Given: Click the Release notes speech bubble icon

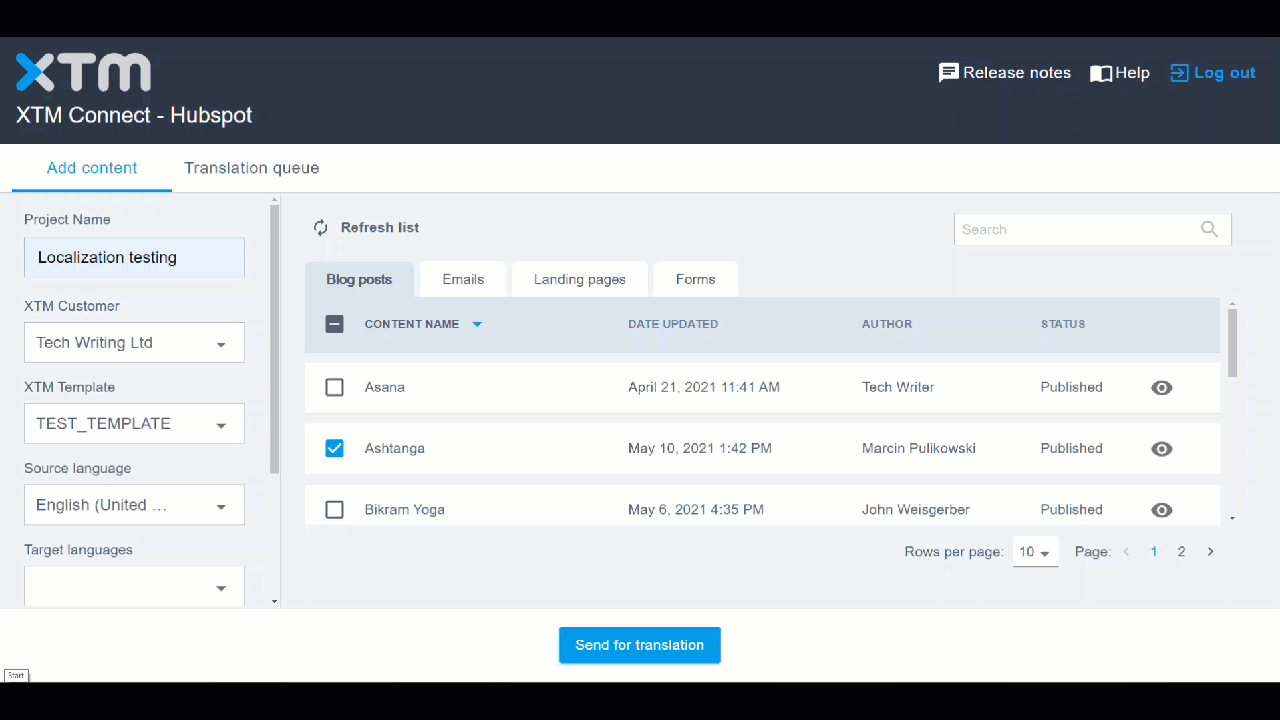Looking at the screenshot, I should [949, 72].
